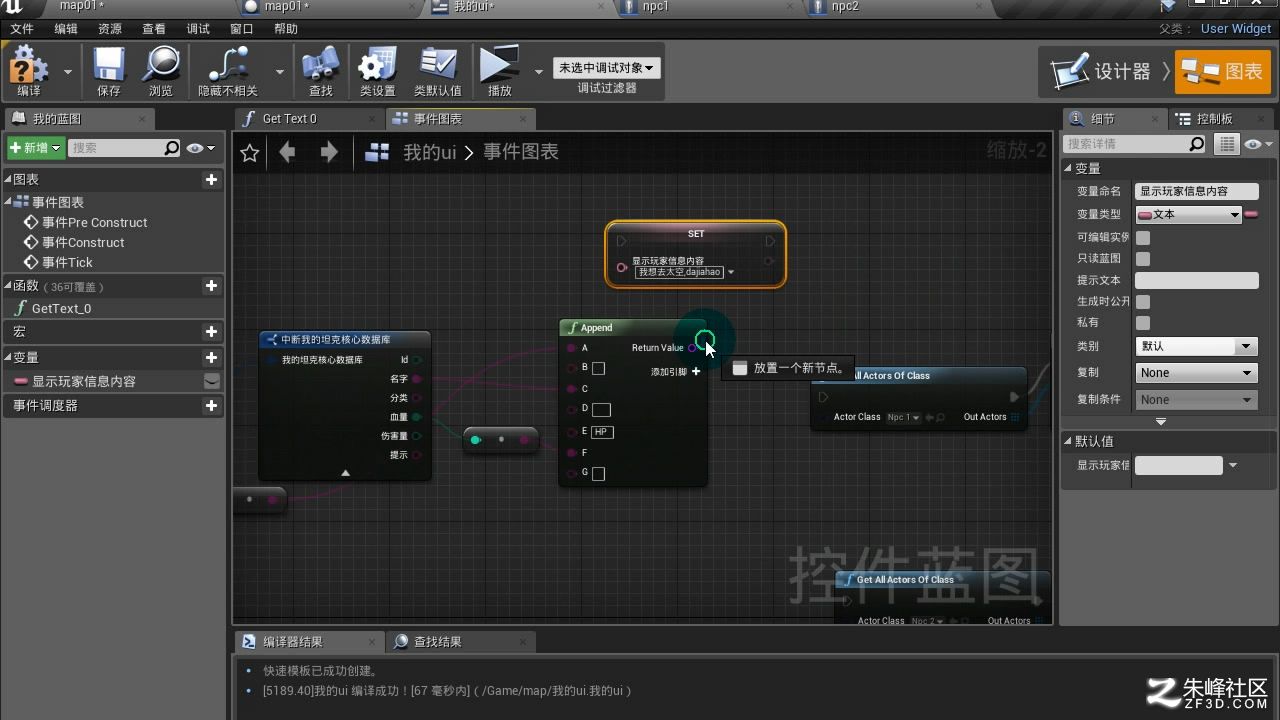
Task: Navigate back with the left arrow
Action: pos(288,152)
